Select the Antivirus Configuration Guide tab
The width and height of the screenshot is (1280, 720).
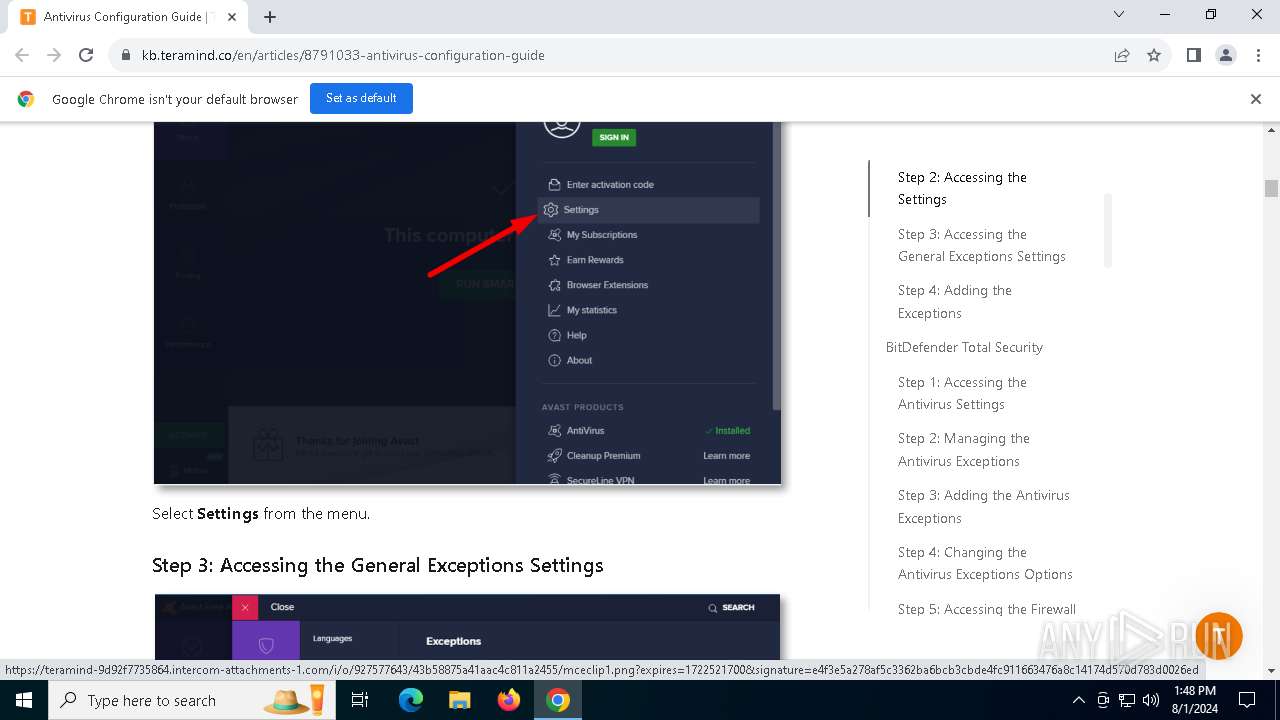pyautogui.click(x=130, y=17)
